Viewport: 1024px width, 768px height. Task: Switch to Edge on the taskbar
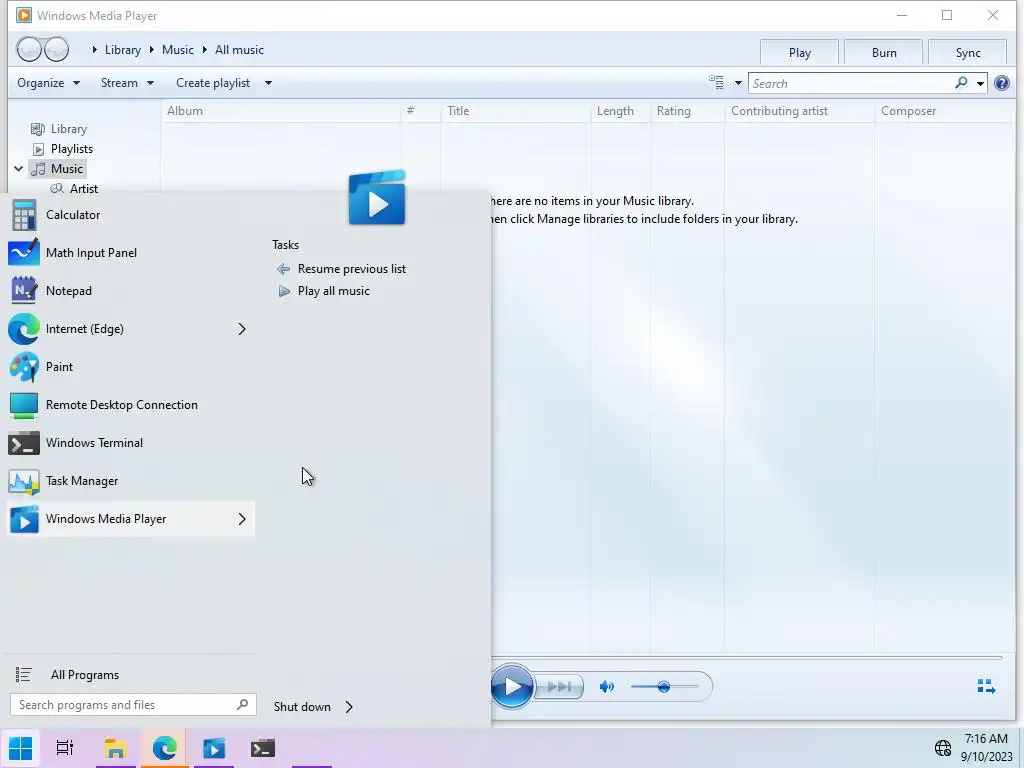165,748
